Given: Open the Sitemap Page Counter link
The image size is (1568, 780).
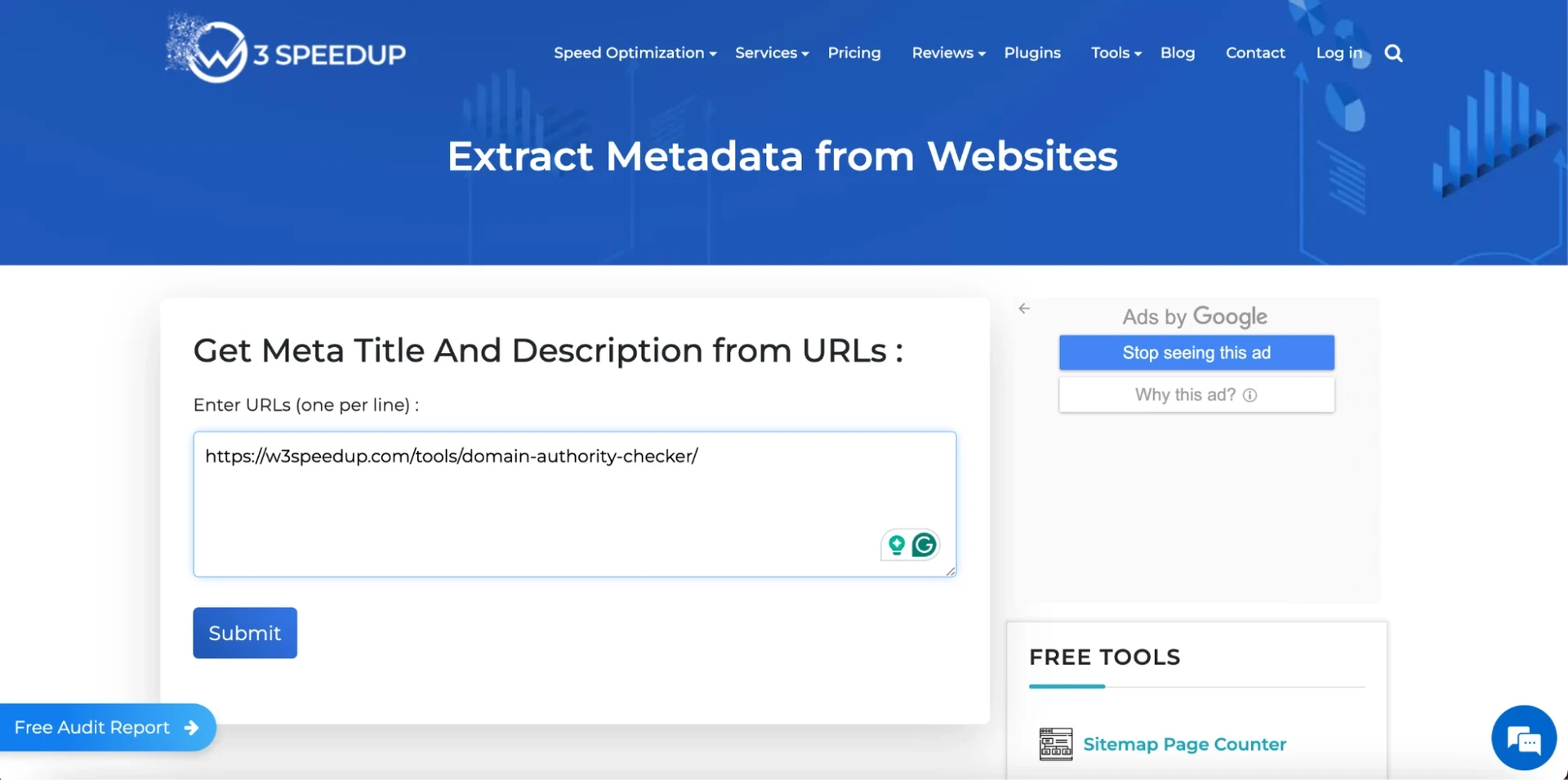Looking at the screenshot, I should point(1184,743).
